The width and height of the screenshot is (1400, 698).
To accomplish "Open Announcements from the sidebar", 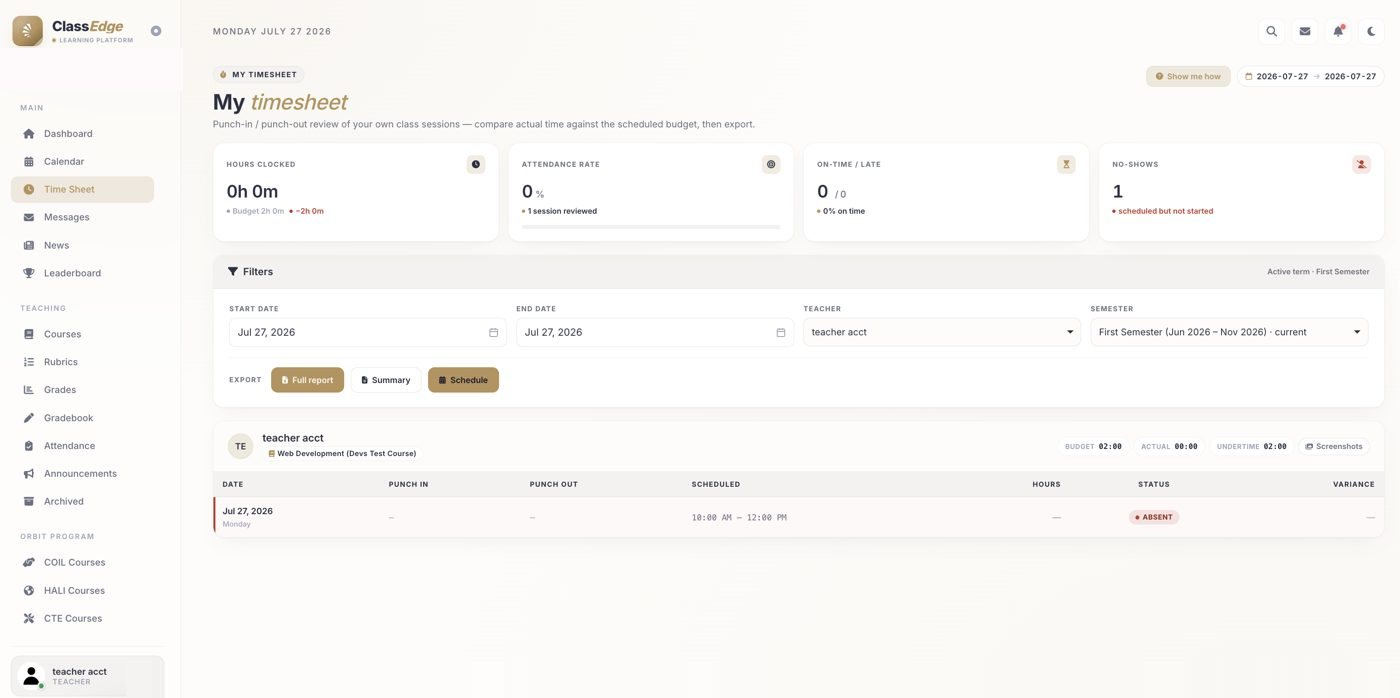I will pyautogui.click(x=82, y=474).
